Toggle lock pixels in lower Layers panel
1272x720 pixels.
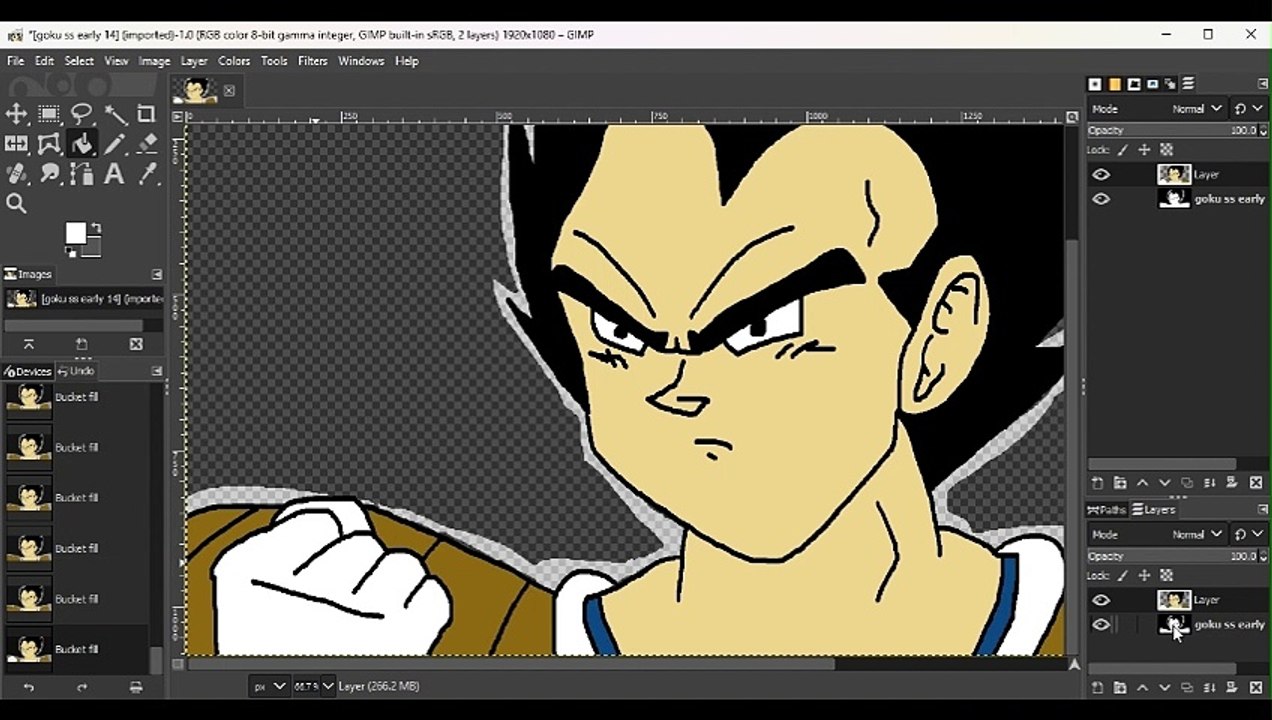[1123, 576]
